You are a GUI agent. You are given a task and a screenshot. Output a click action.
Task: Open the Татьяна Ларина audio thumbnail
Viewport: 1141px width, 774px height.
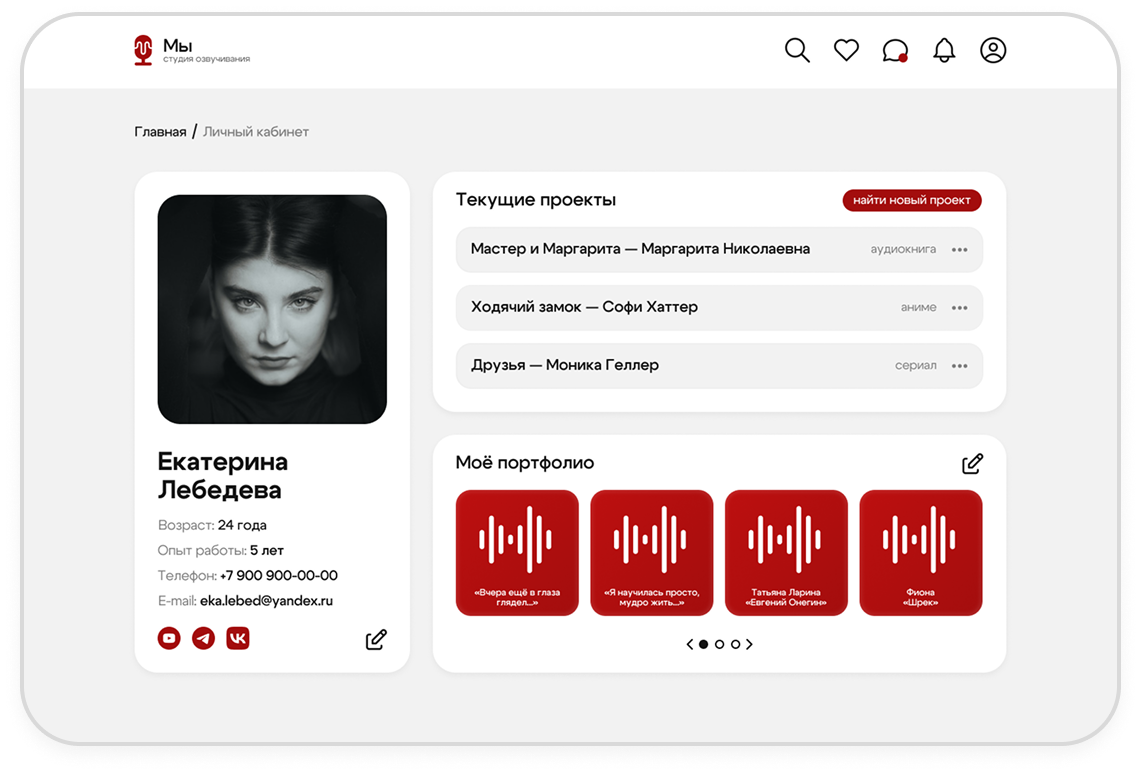786,552
